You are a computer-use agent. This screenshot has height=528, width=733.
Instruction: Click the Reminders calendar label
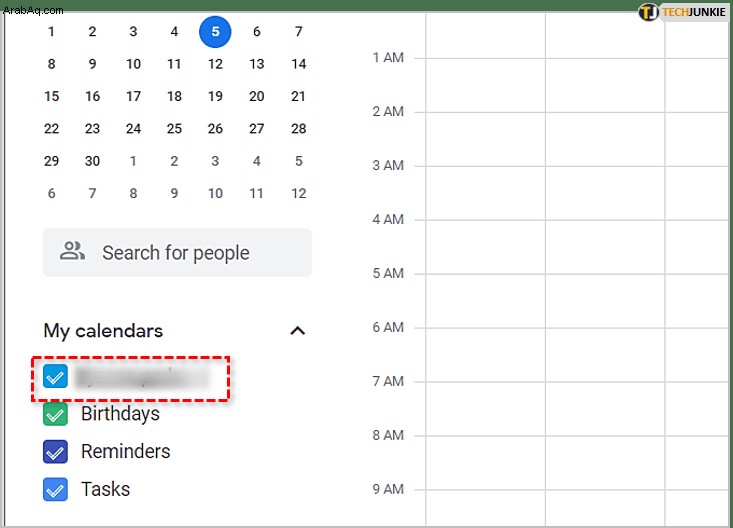[126, 451]
